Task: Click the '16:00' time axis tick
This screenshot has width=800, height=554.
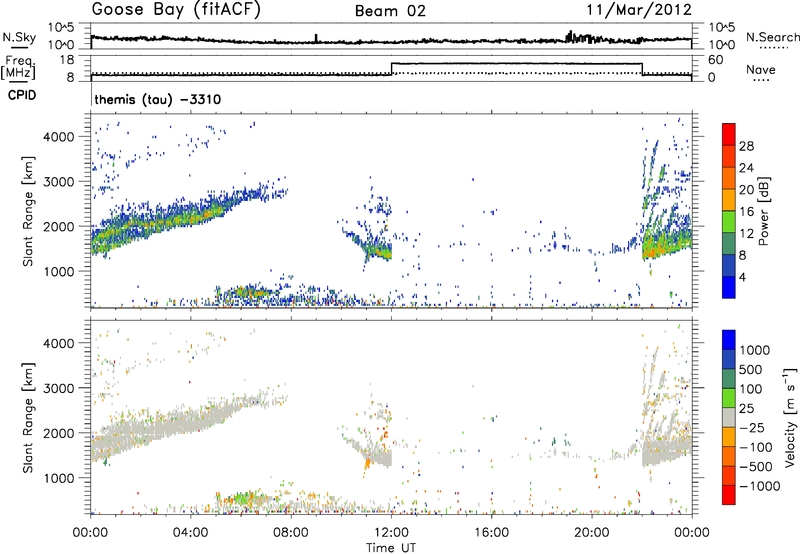Action: click(491, 532)
